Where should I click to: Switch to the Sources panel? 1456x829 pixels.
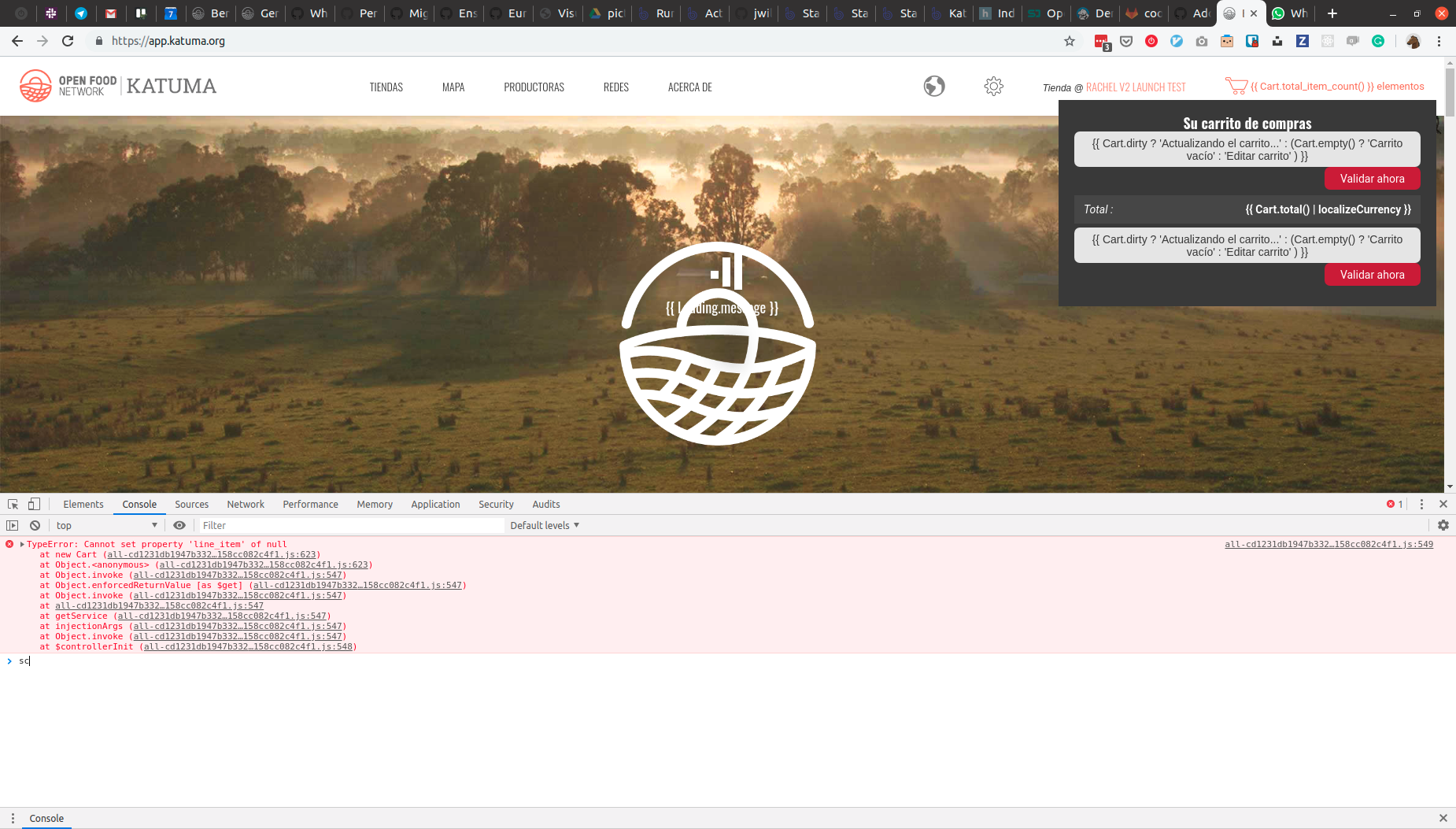coord(191,505)
